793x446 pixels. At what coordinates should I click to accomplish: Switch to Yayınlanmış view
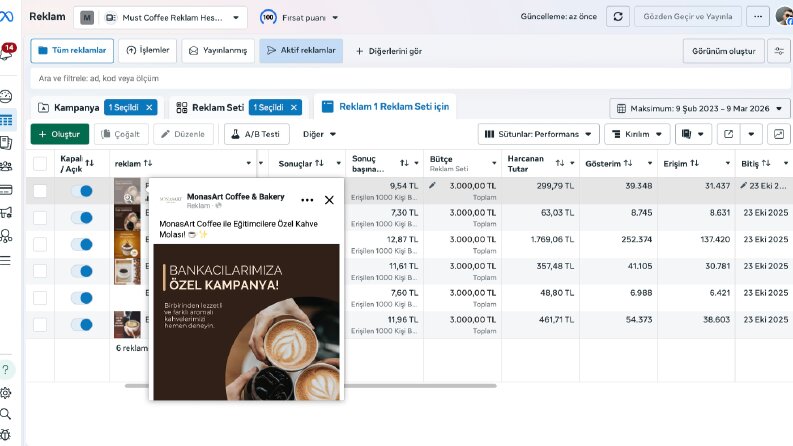click(x=218, y=51)
